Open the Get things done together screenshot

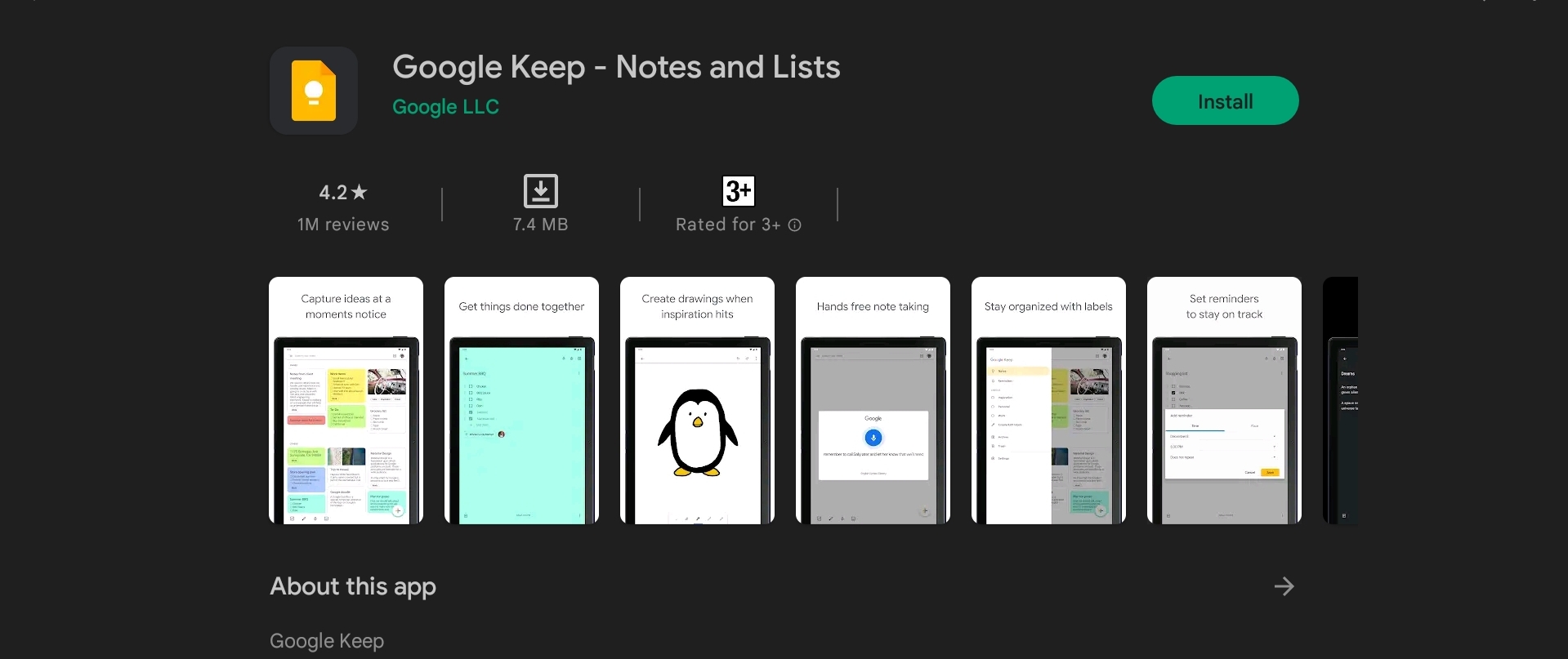click(x=521, y=400)
